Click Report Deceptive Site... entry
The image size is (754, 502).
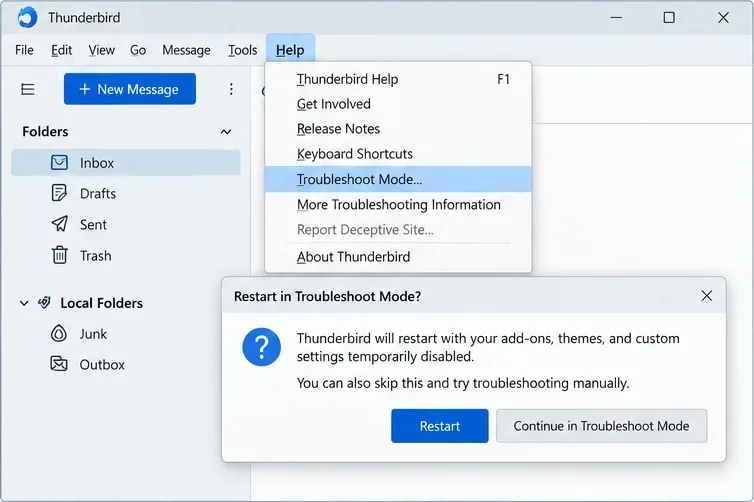coord(398,229)
